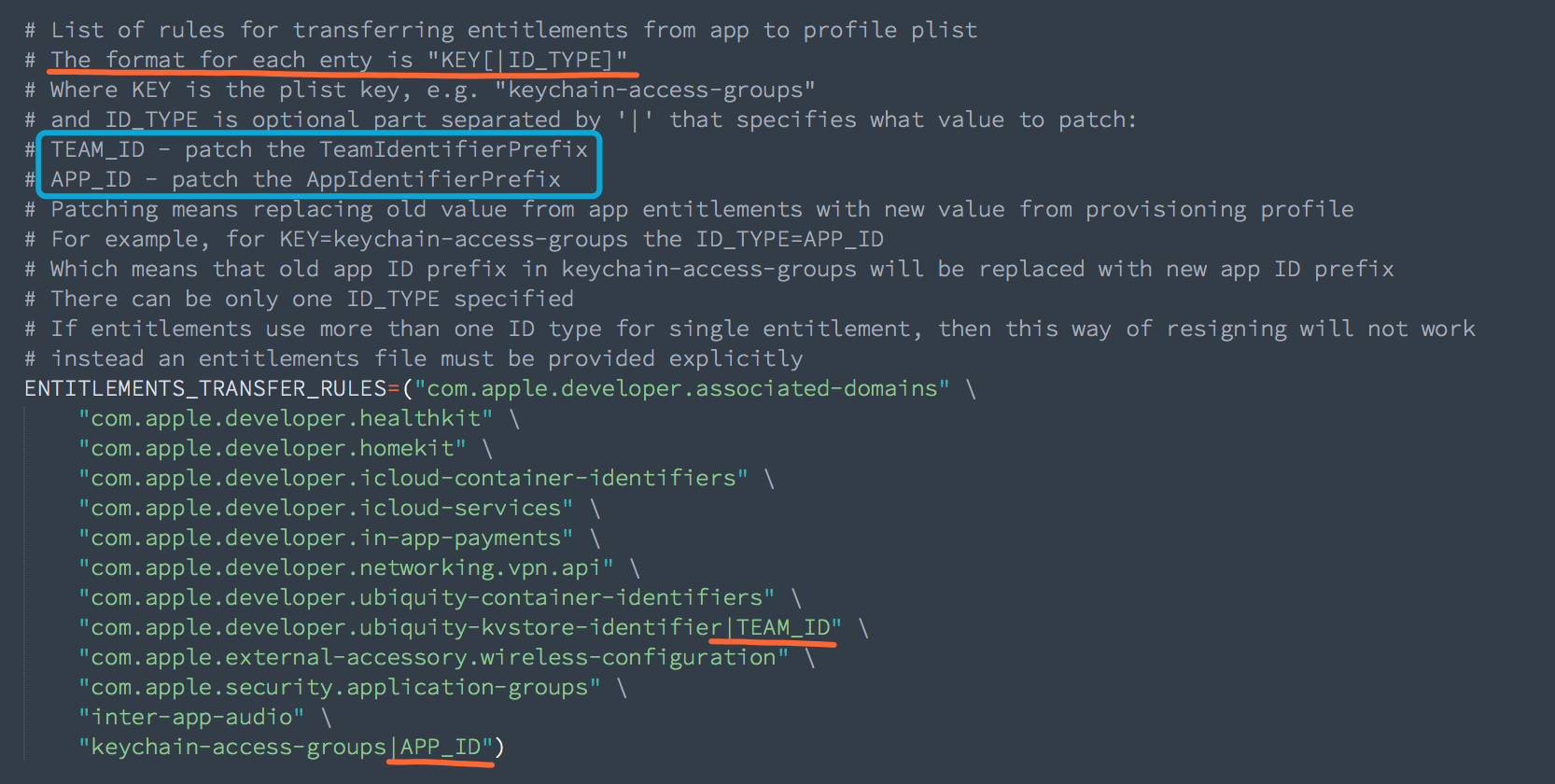Viewport: 1555px width, 784px height.
Task: Click the underlined "KEY[|ID_TYPE]" format comment
Action: click(x=527, y=60)
